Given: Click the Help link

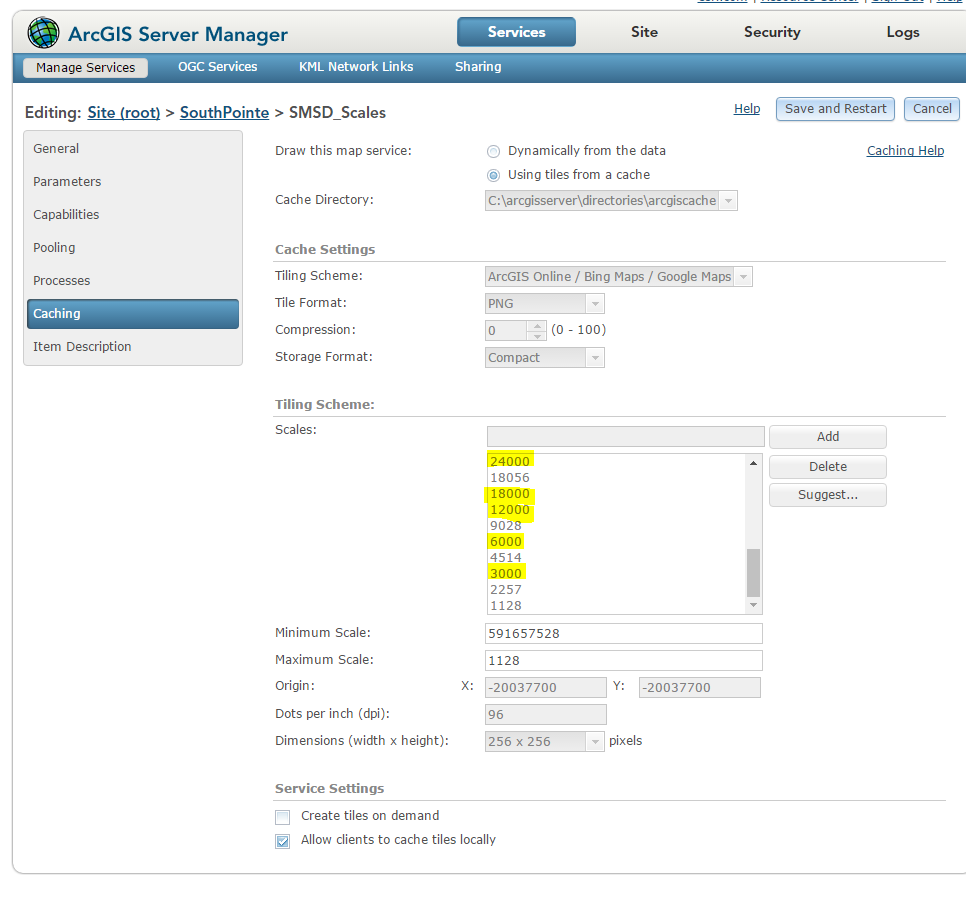Looking at the screenshot, I should (747, 109).
